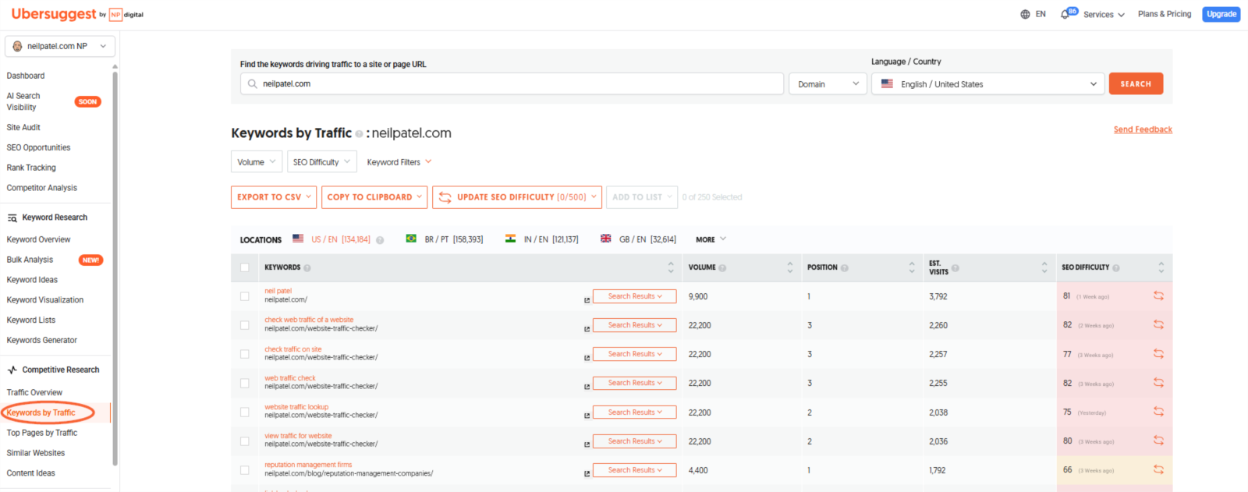Select checkbox for web traffic check
The image size is (1248, 492).
[x=245, y=383]
